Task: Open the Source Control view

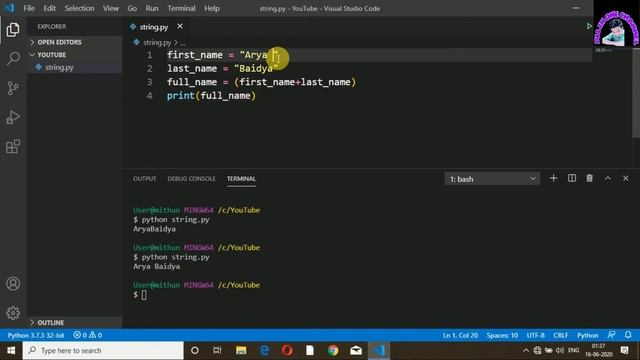Action: pos(13,88)
